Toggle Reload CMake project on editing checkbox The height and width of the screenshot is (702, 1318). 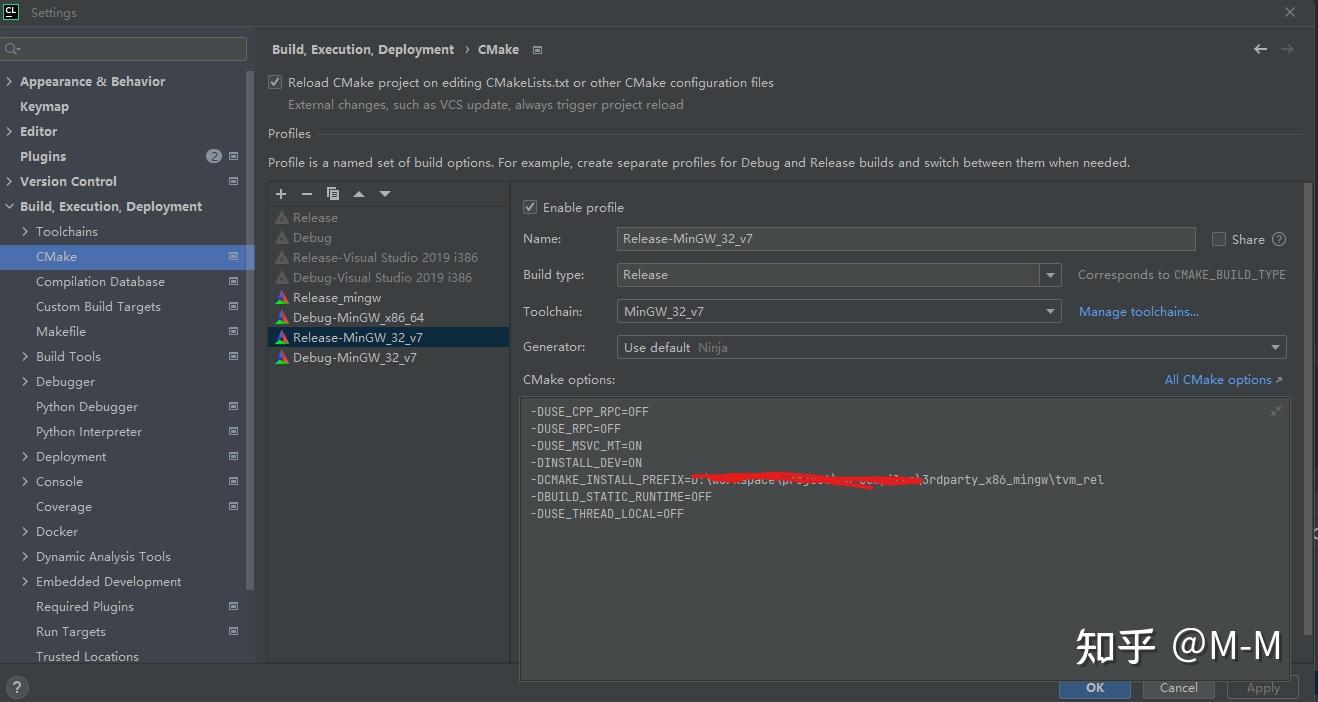275,83
